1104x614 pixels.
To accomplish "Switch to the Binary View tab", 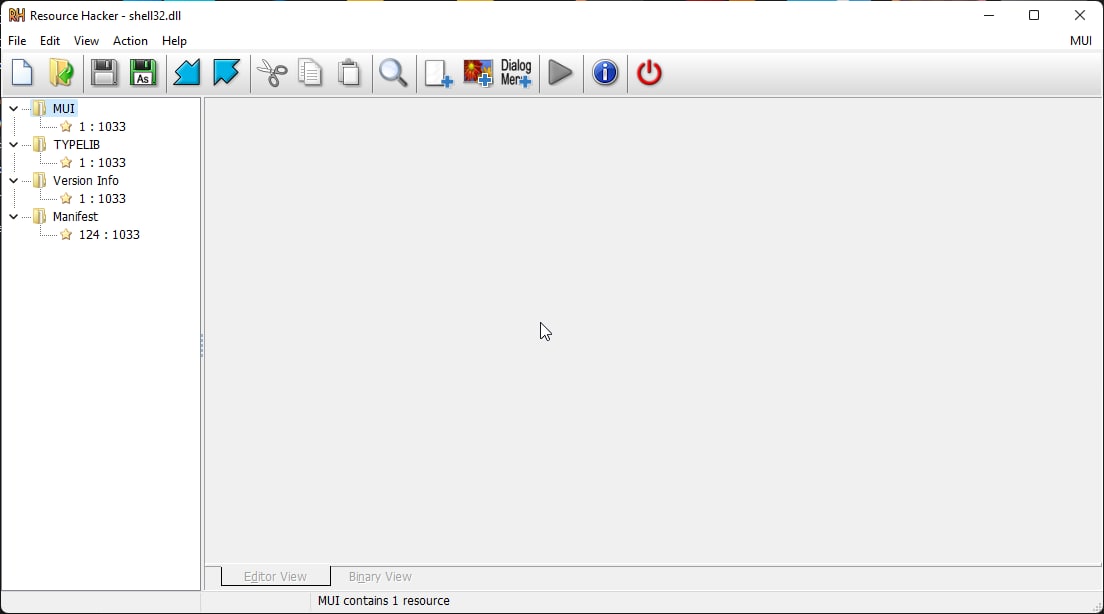I will coord(380,576).
